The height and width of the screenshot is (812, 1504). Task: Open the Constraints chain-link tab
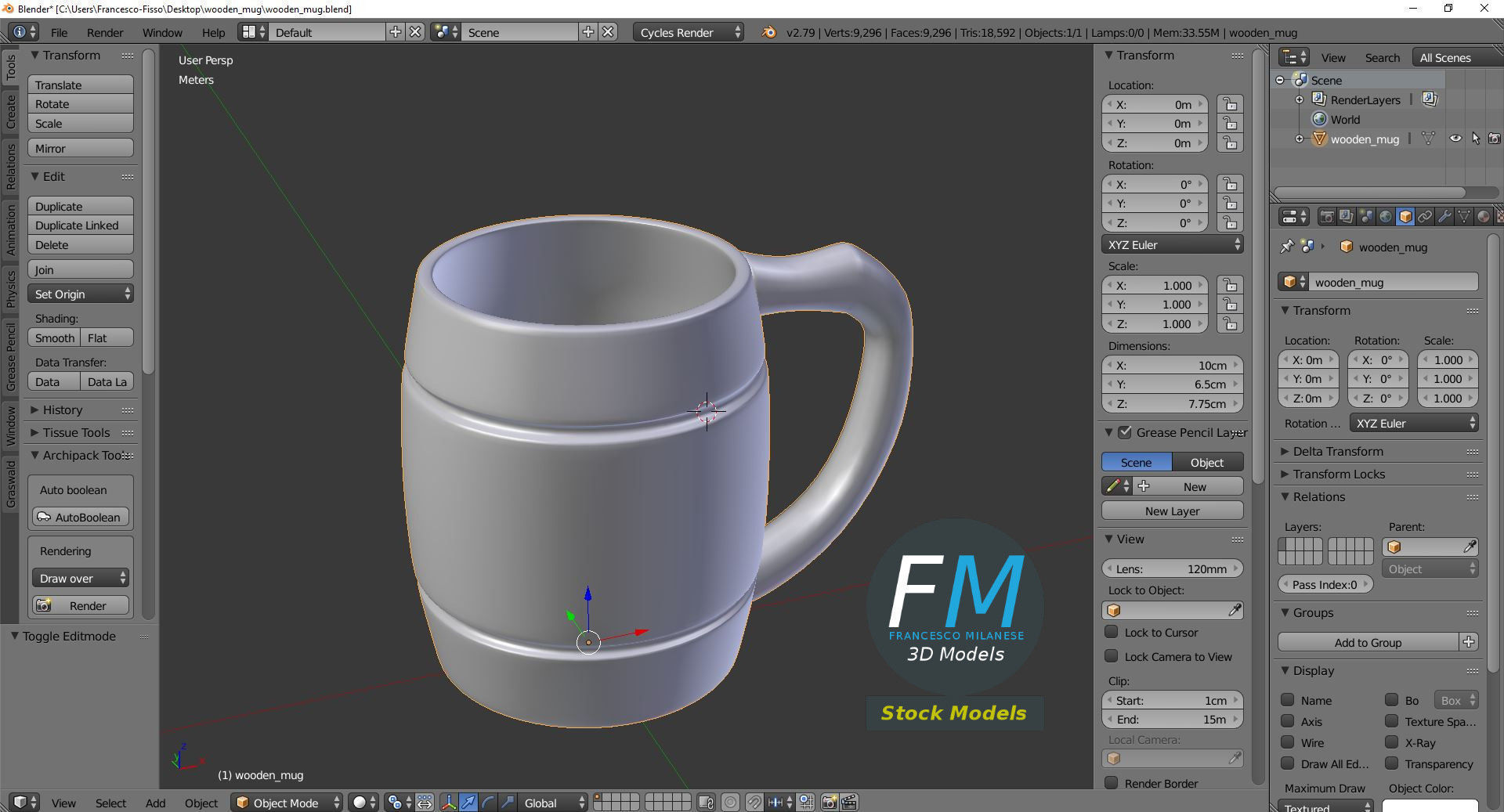click(x=1425, y=217)
